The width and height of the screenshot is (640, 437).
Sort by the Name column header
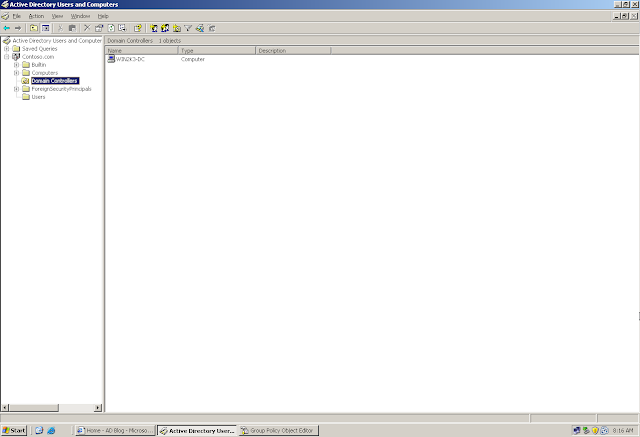pyautogui.click(x=142, y=51)
